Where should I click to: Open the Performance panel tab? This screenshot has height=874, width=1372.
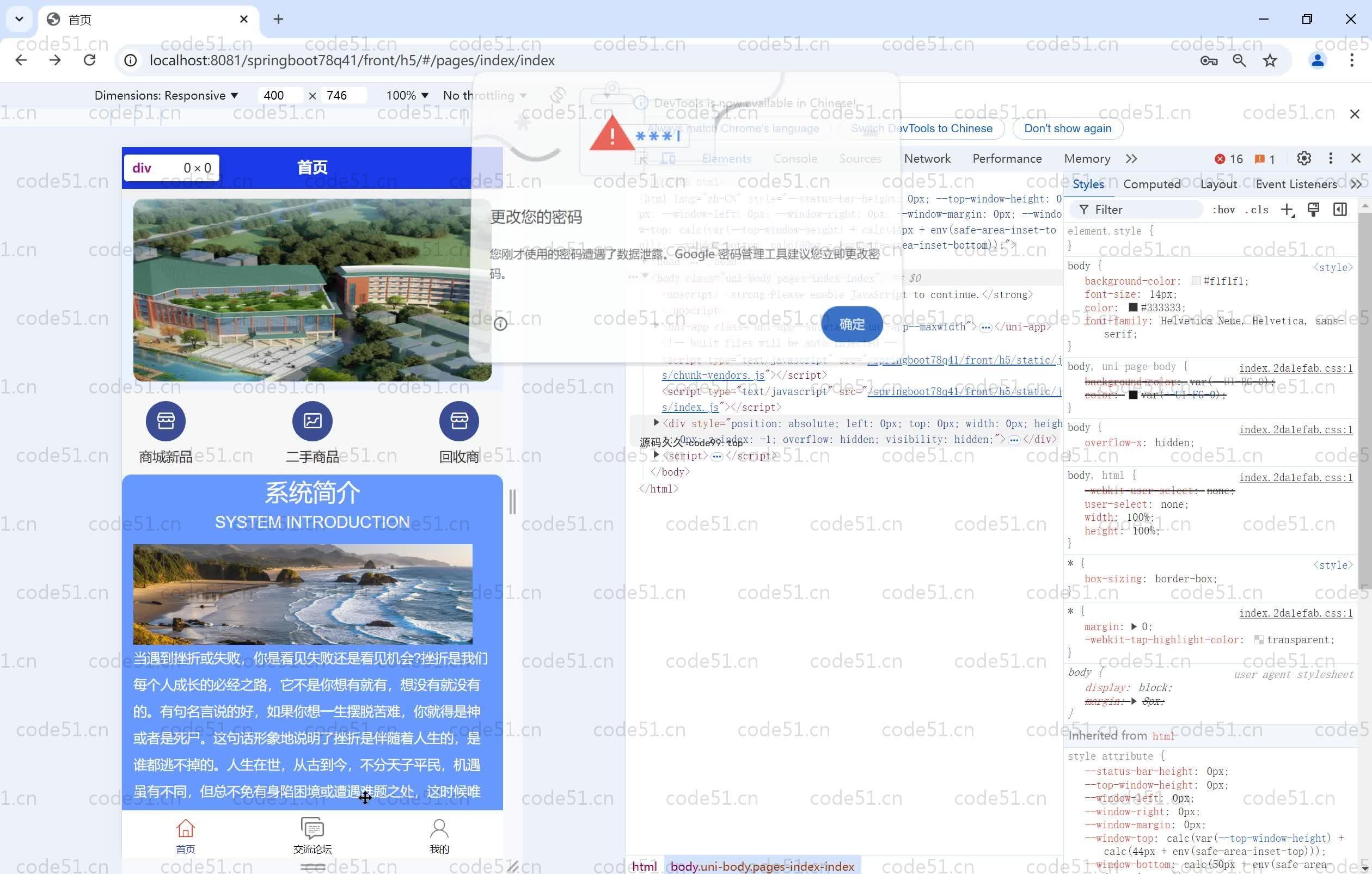1007,158
